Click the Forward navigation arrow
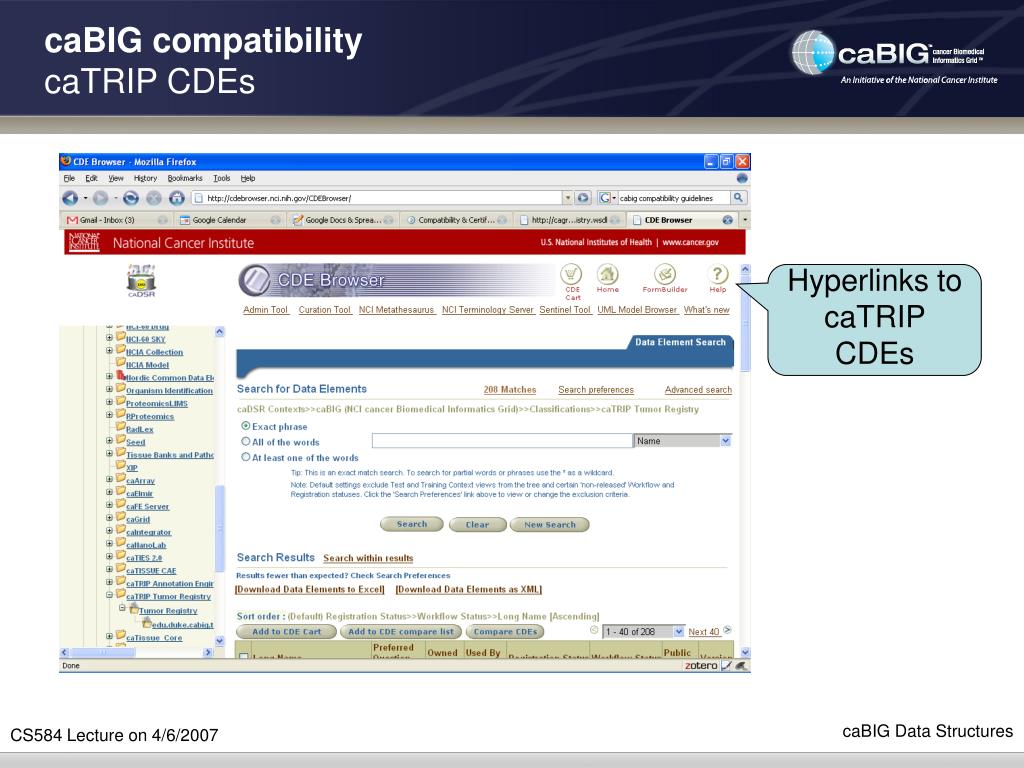The height and width of the screenshot is (768, 1024). (x=101, y=198)
